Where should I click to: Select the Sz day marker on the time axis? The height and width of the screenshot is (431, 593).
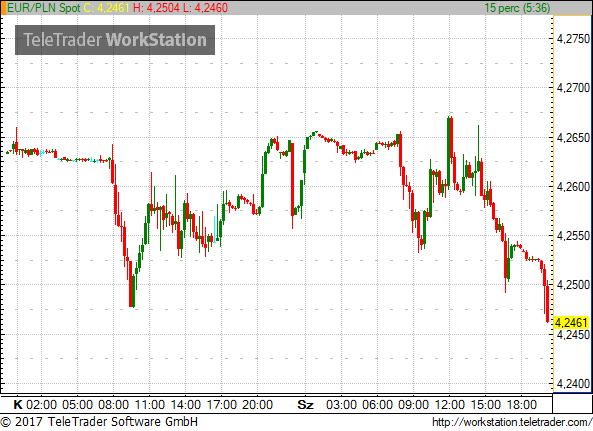tap(306, 405)
